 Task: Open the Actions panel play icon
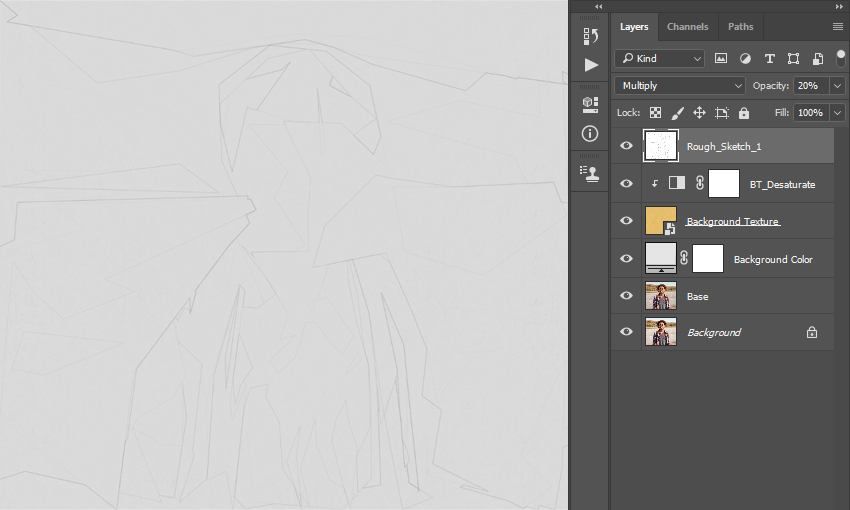point(591,65)
